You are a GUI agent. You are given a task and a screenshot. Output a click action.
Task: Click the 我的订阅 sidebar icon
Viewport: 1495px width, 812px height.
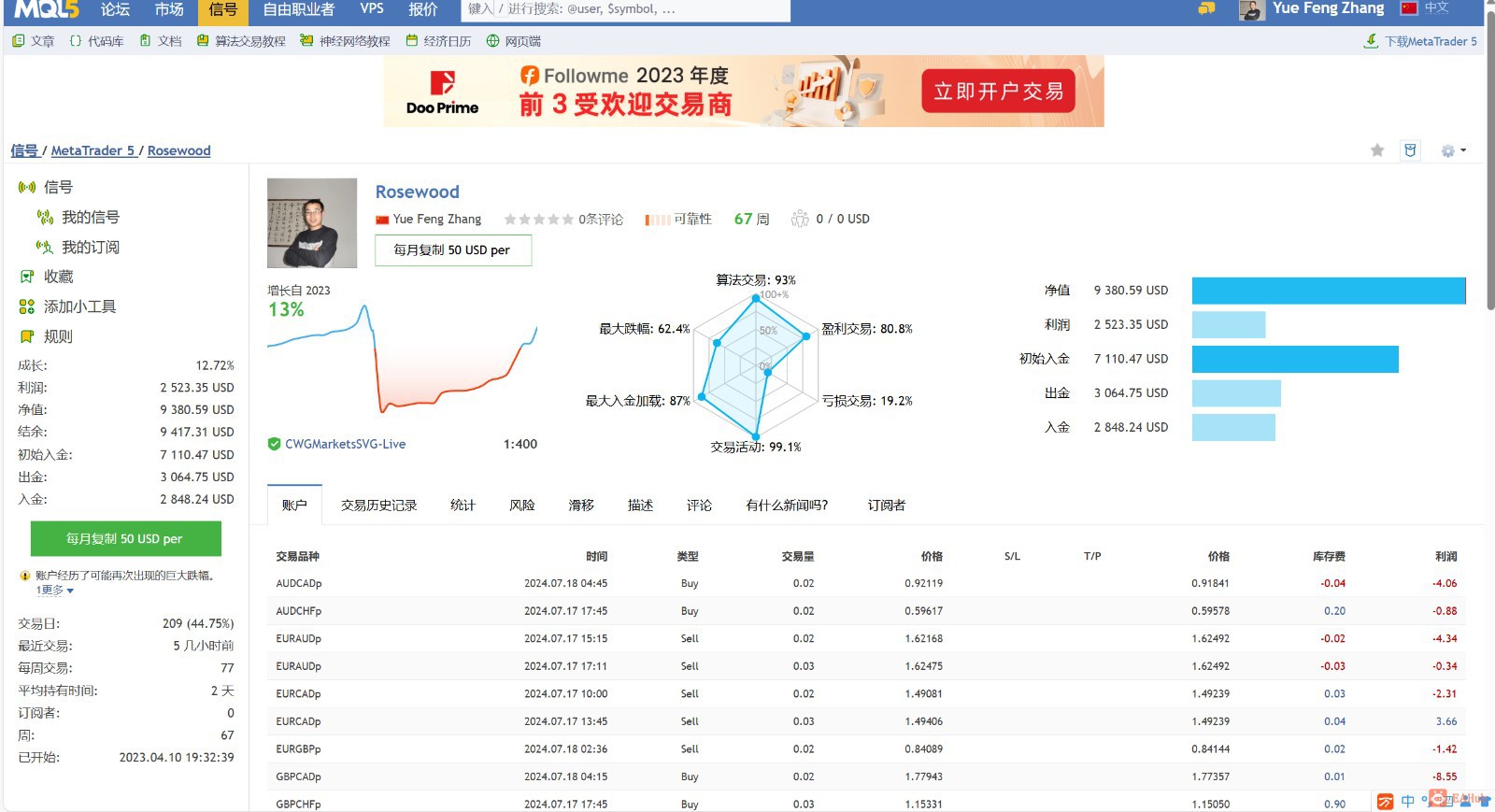click(x=45, y=248)
